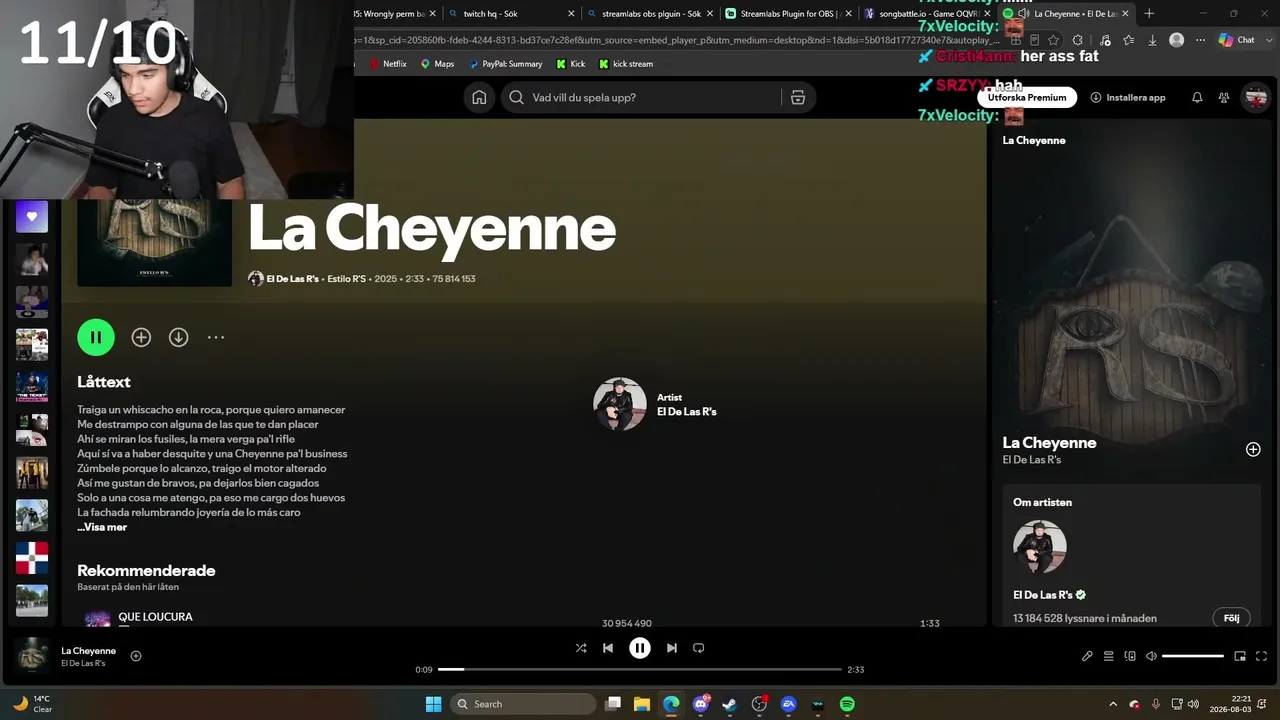Switch to the 'twitch hq - Sök' tab
Screen dimensions: 1280x720
coord(512,14)
